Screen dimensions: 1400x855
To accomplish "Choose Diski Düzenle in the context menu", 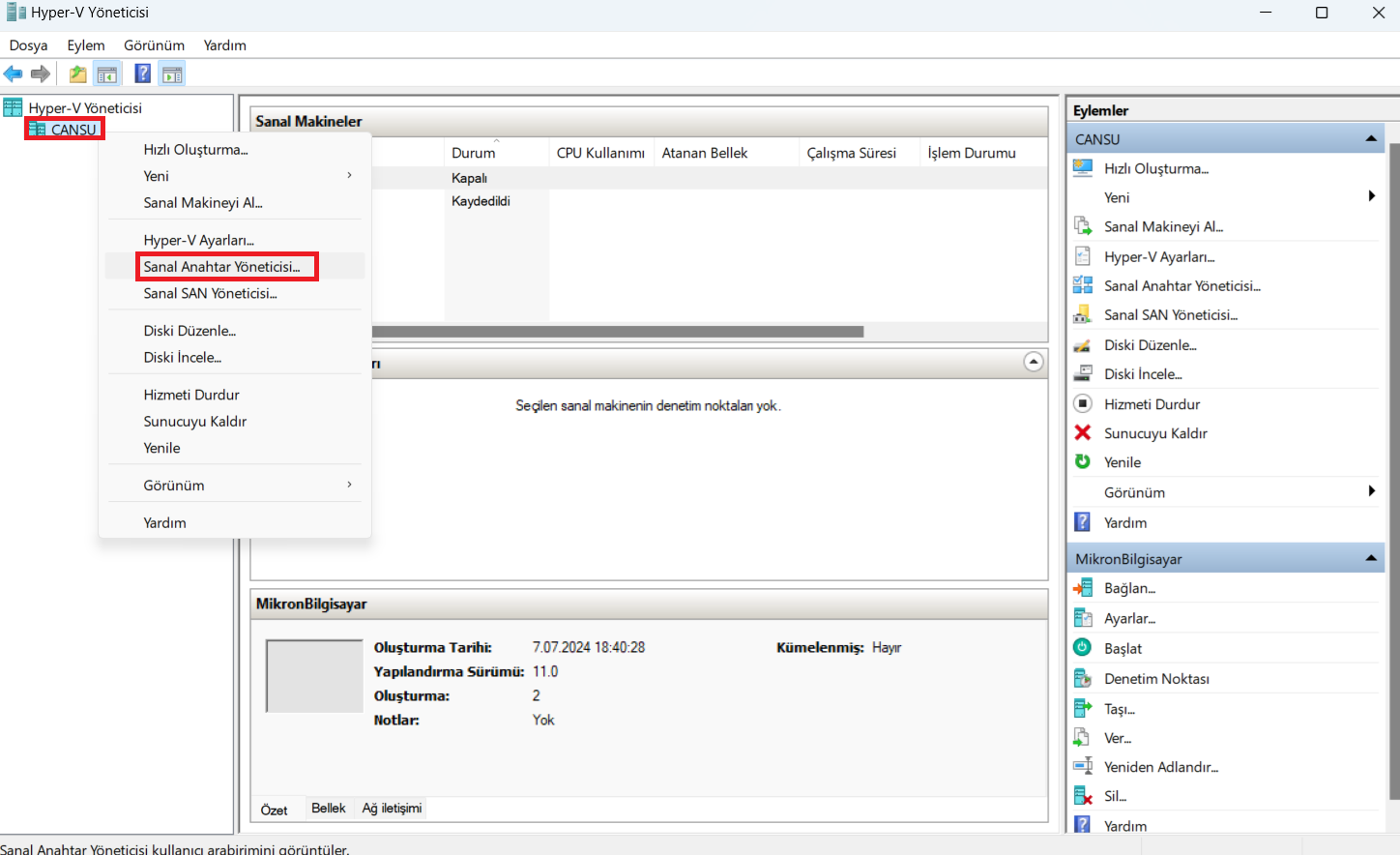I will click(x=235, y=331).
